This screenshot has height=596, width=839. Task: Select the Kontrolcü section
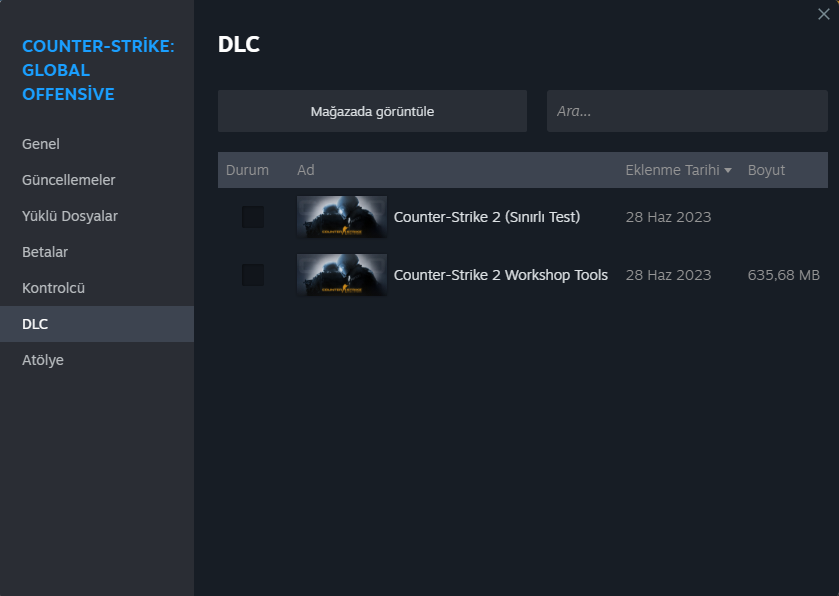[x=97, y=288]
